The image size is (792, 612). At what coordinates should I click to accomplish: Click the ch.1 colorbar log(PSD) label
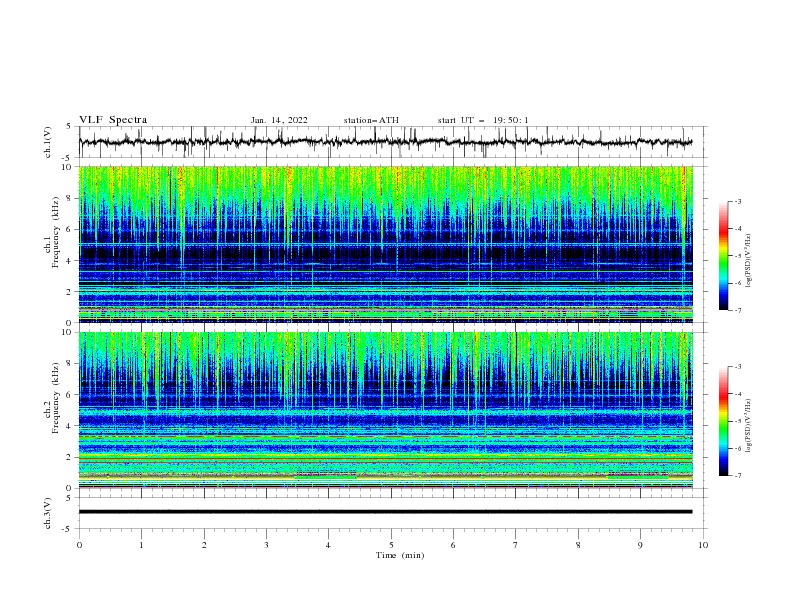[x=749, y=261]
